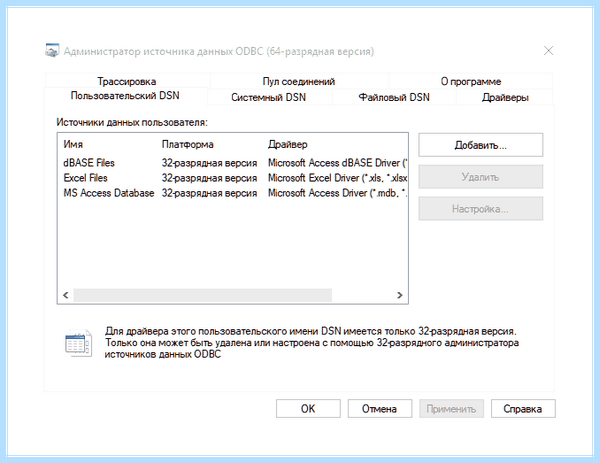Click the Удалить button

pyautogui.click(x=481, y=177)
